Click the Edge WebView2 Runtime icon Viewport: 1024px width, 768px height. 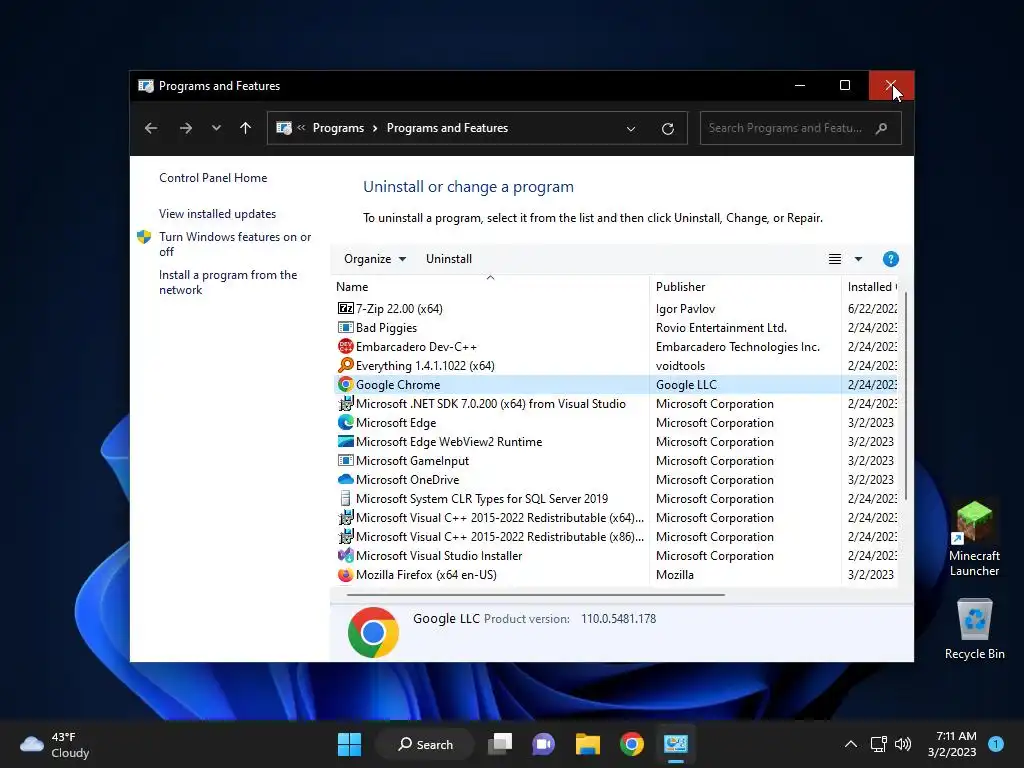coord(345,441)
